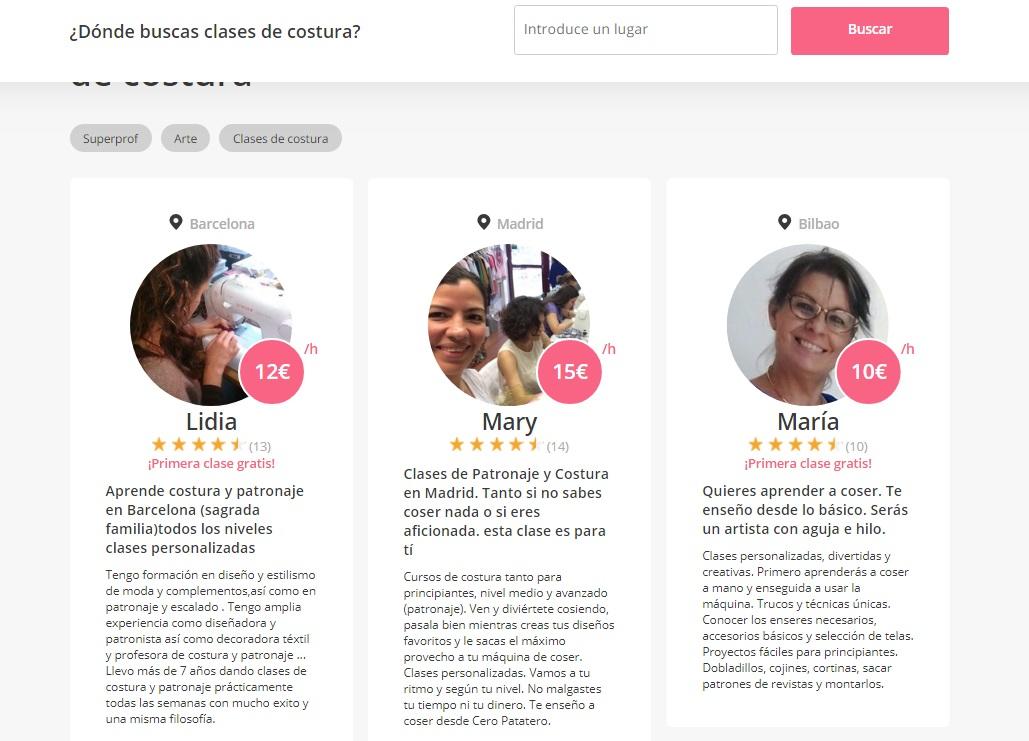Click the Madrid location pin icon

coord(484,222)
